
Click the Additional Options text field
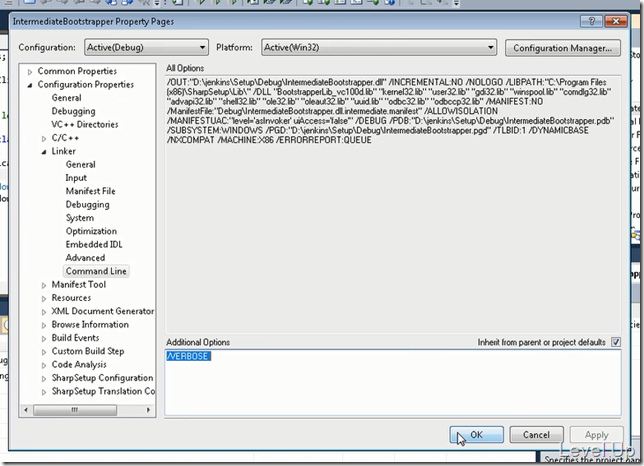tap(393, 382)
